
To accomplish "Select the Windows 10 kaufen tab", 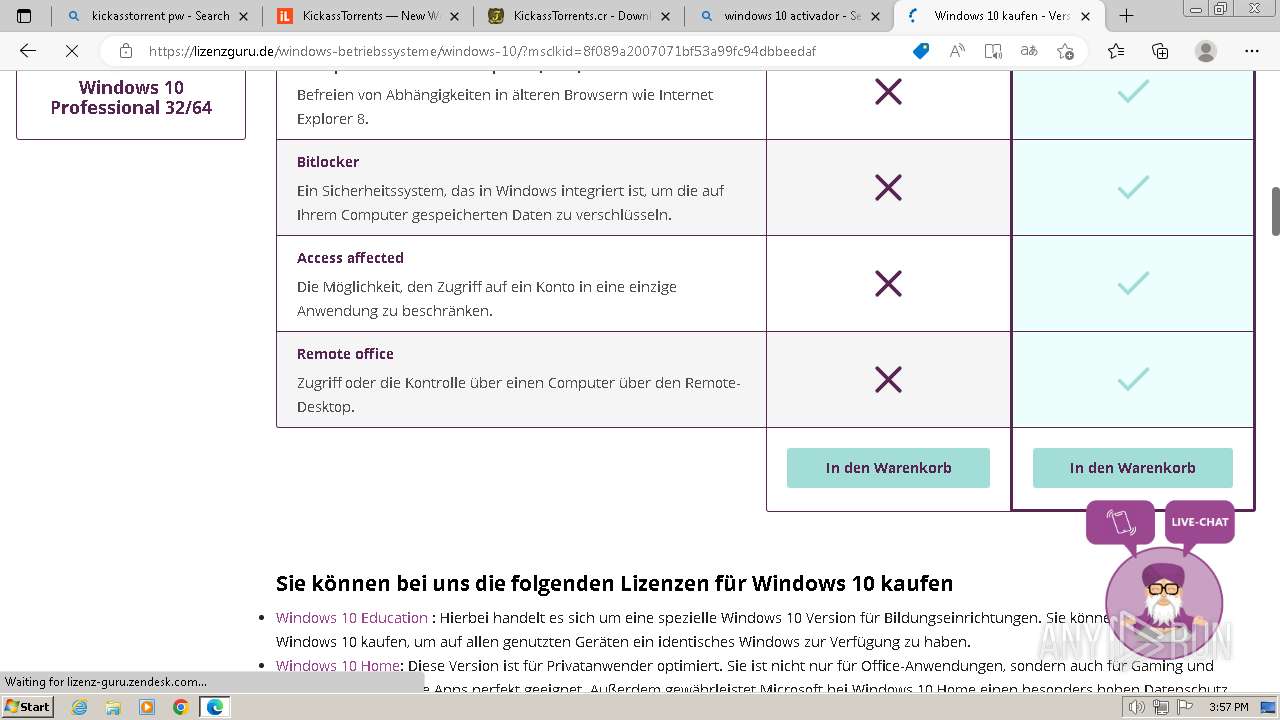I will click(x=1000, y=16).
